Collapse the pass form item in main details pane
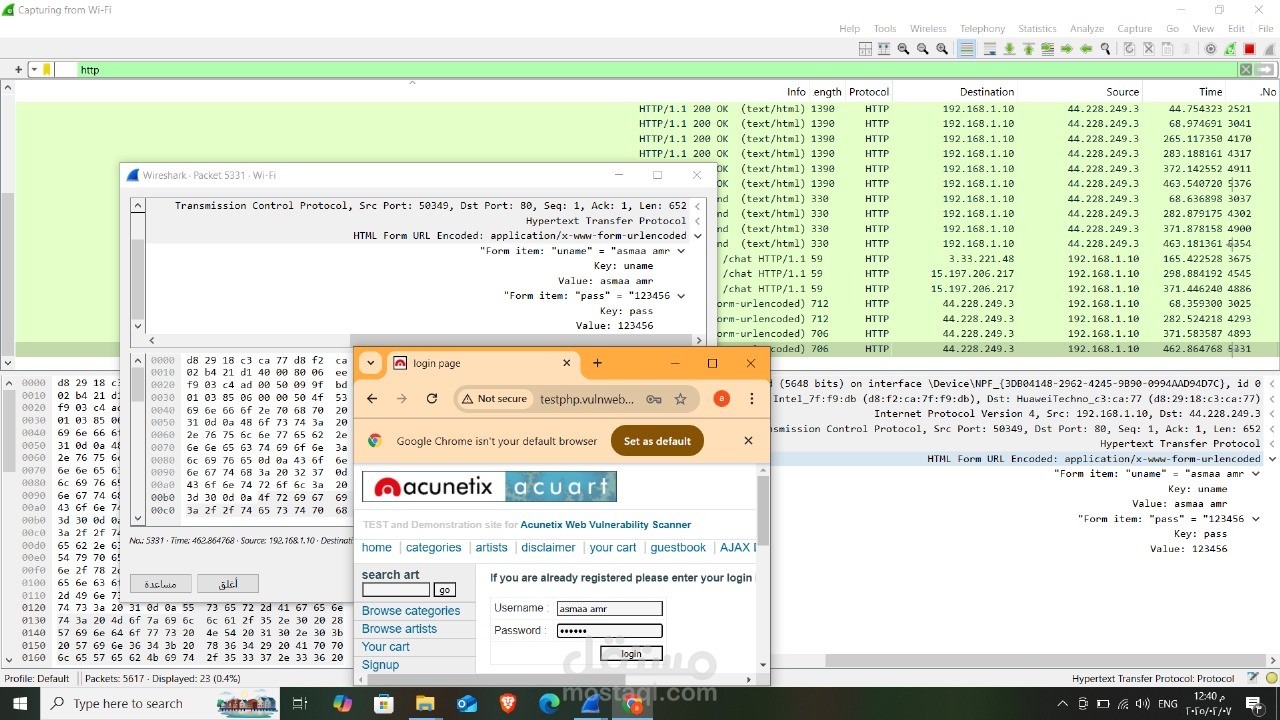1280x720 pixels. coord(1255,519)
